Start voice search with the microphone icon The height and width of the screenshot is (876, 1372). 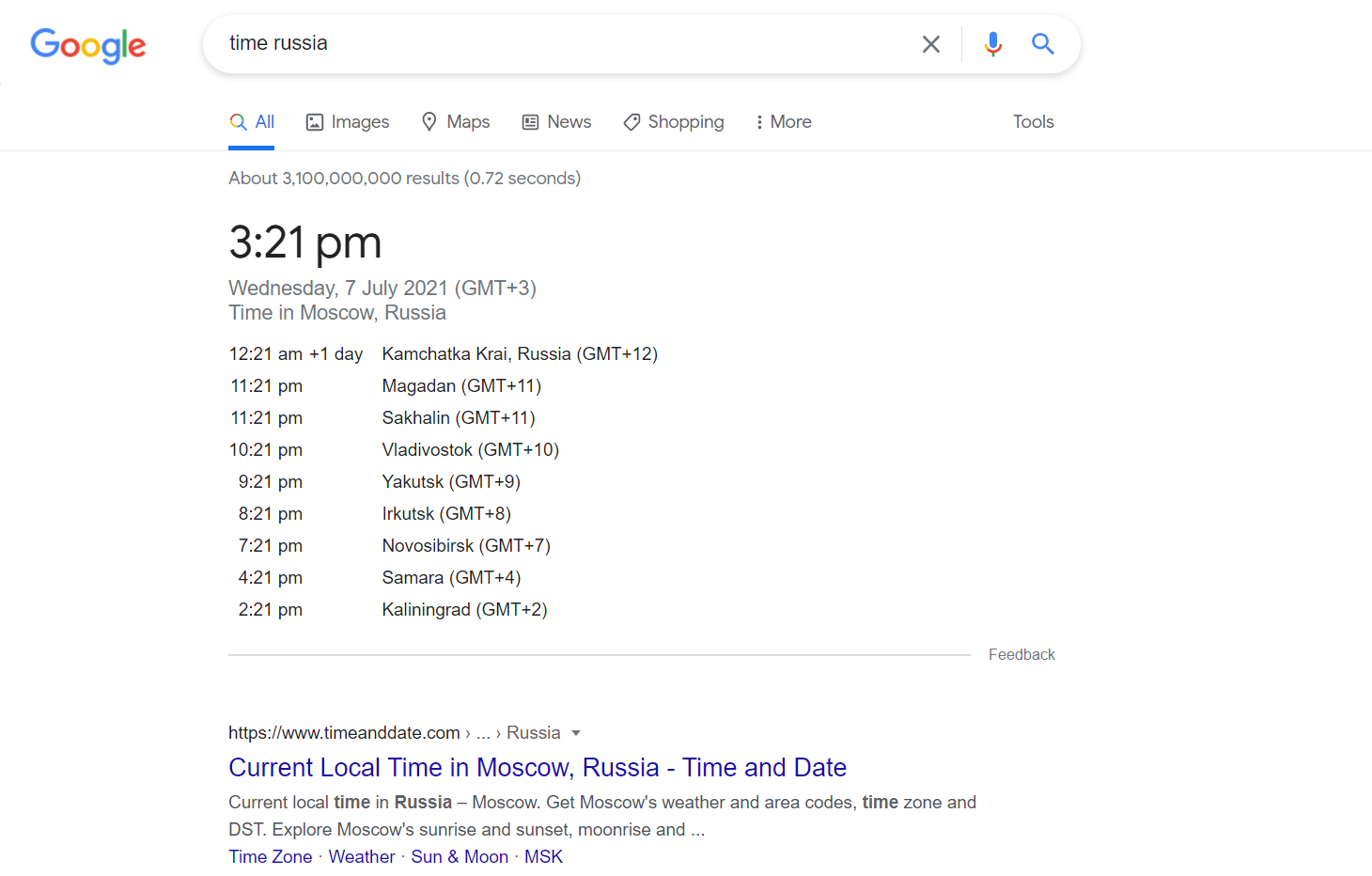click(x=992, y=44)
